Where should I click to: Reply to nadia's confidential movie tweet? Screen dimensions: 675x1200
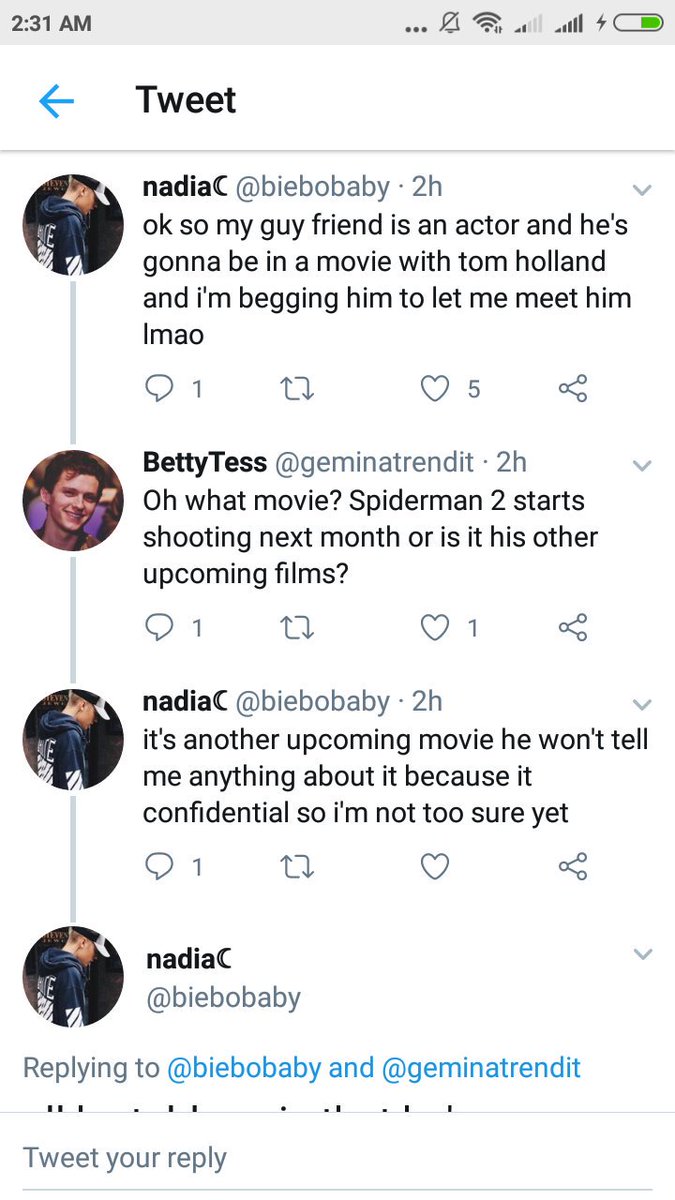[160, 866]
